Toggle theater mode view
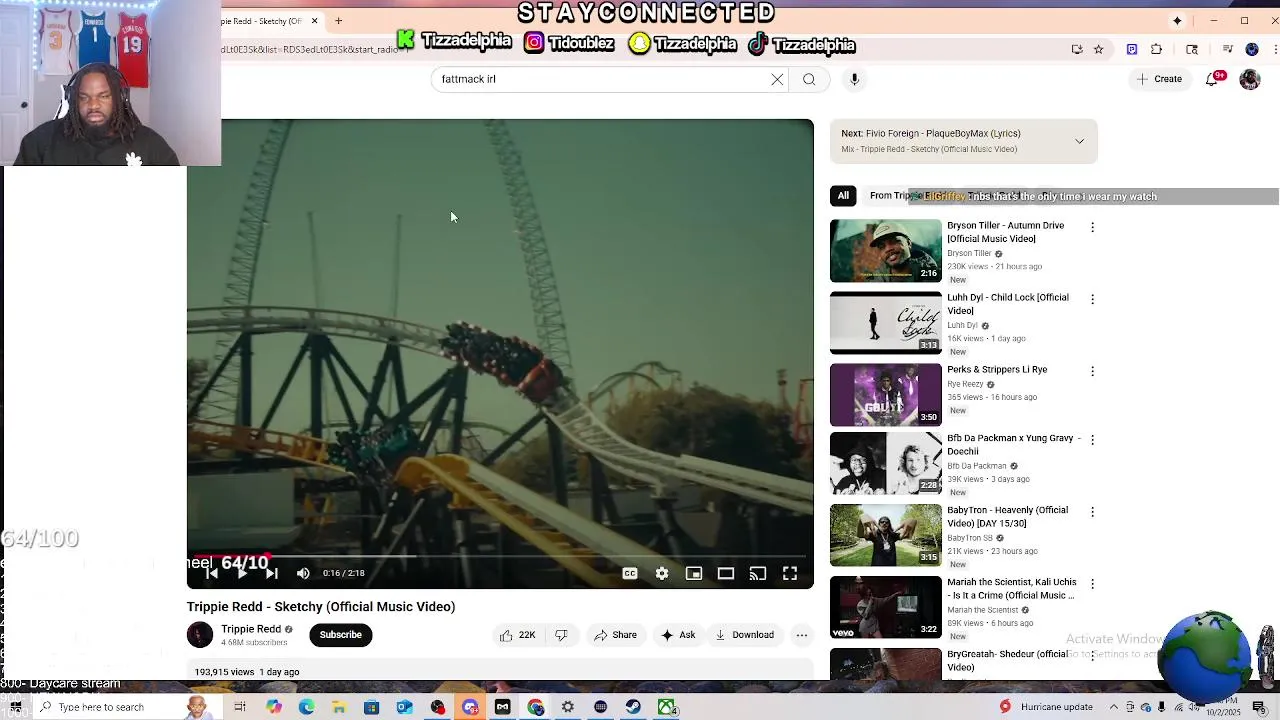 pos(726,573)
